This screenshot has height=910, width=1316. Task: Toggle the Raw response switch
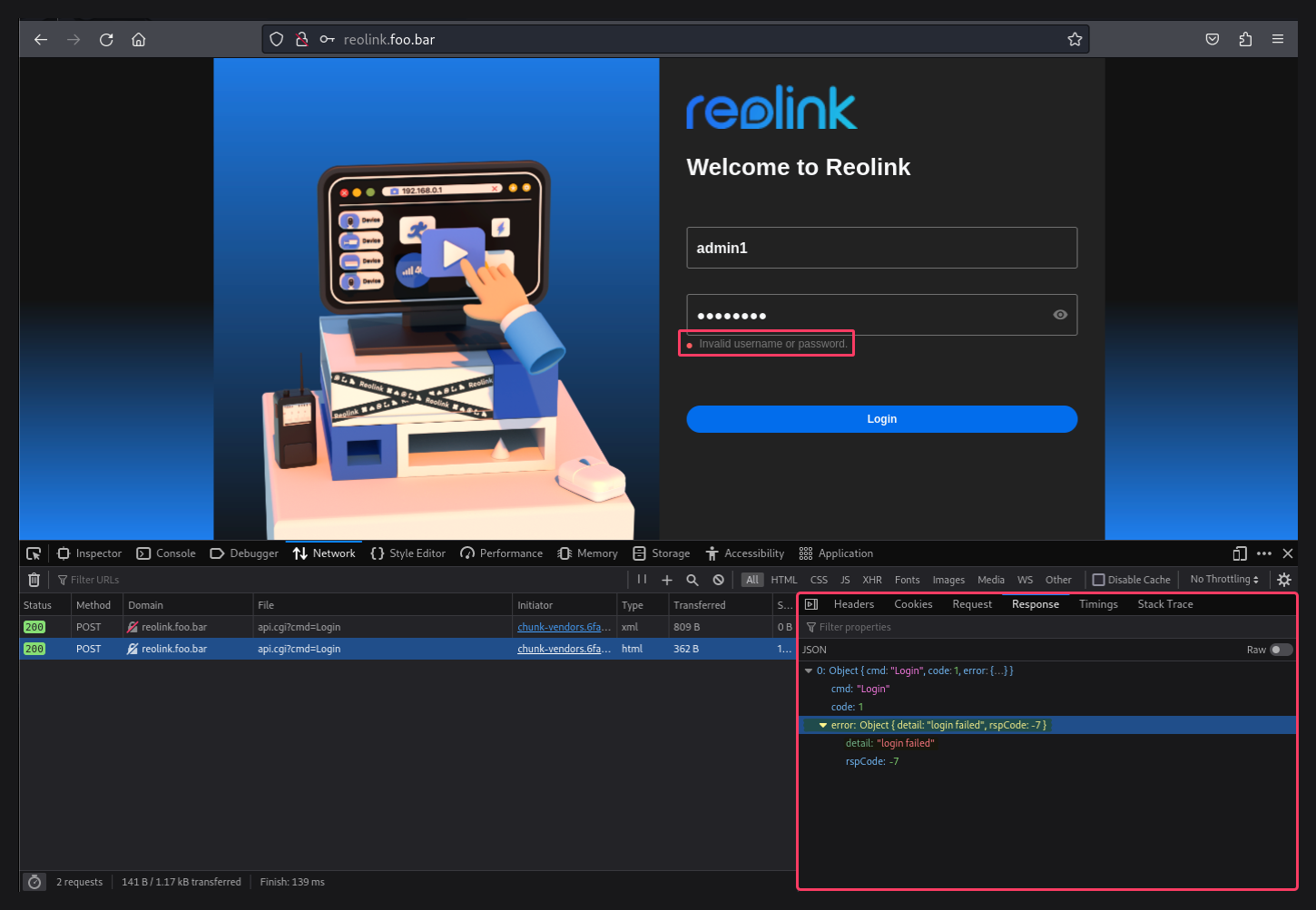coord(1281,650)
